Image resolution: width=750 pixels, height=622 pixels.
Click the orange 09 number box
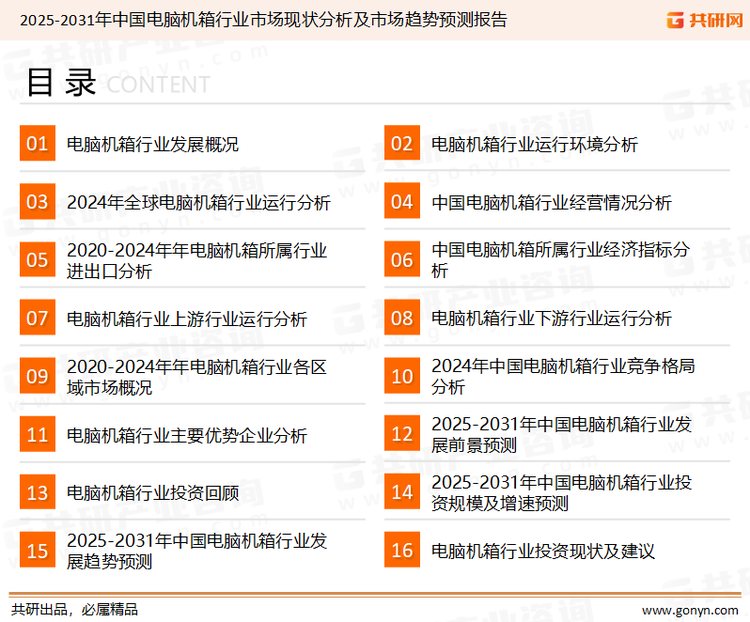(37, 376)
